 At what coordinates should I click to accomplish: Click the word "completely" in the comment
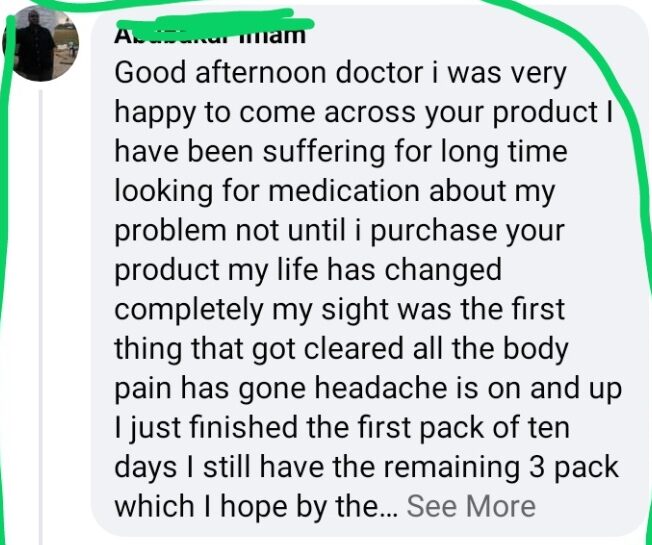pyautogui.click(x=189, y=310)
